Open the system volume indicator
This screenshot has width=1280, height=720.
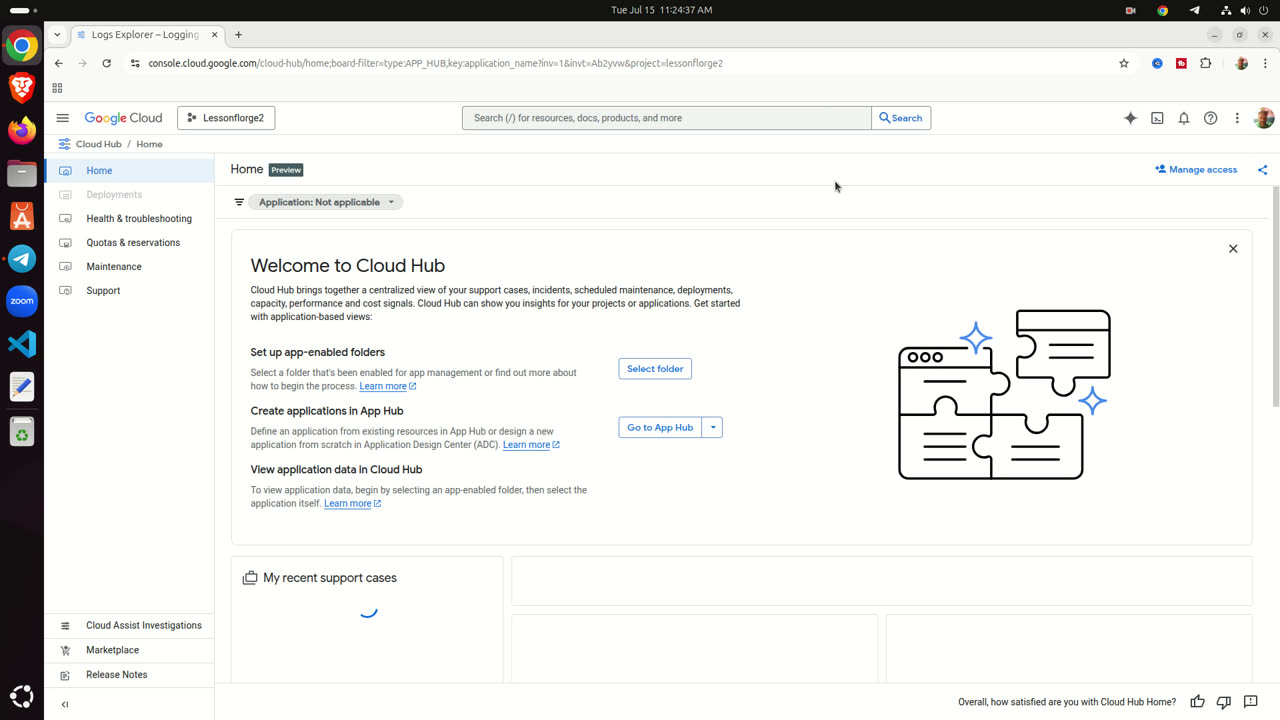click(1245, 10)
